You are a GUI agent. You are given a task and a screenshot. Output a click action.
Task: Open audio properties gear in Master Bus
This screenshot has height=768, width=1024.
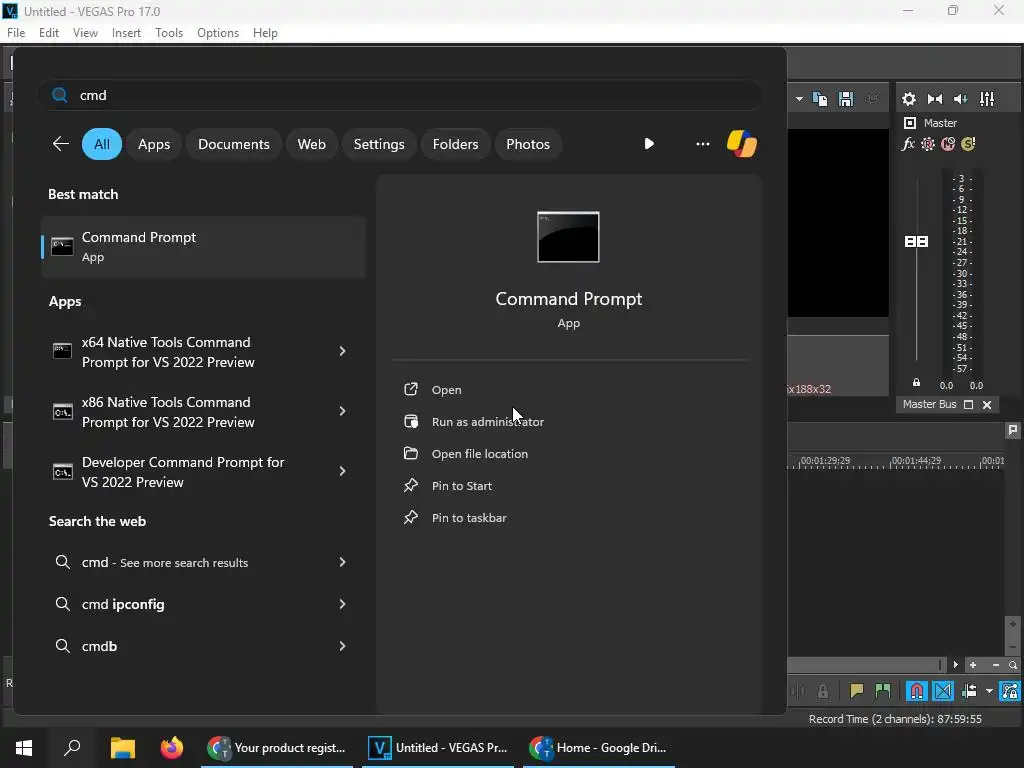(x=908, y=99)
